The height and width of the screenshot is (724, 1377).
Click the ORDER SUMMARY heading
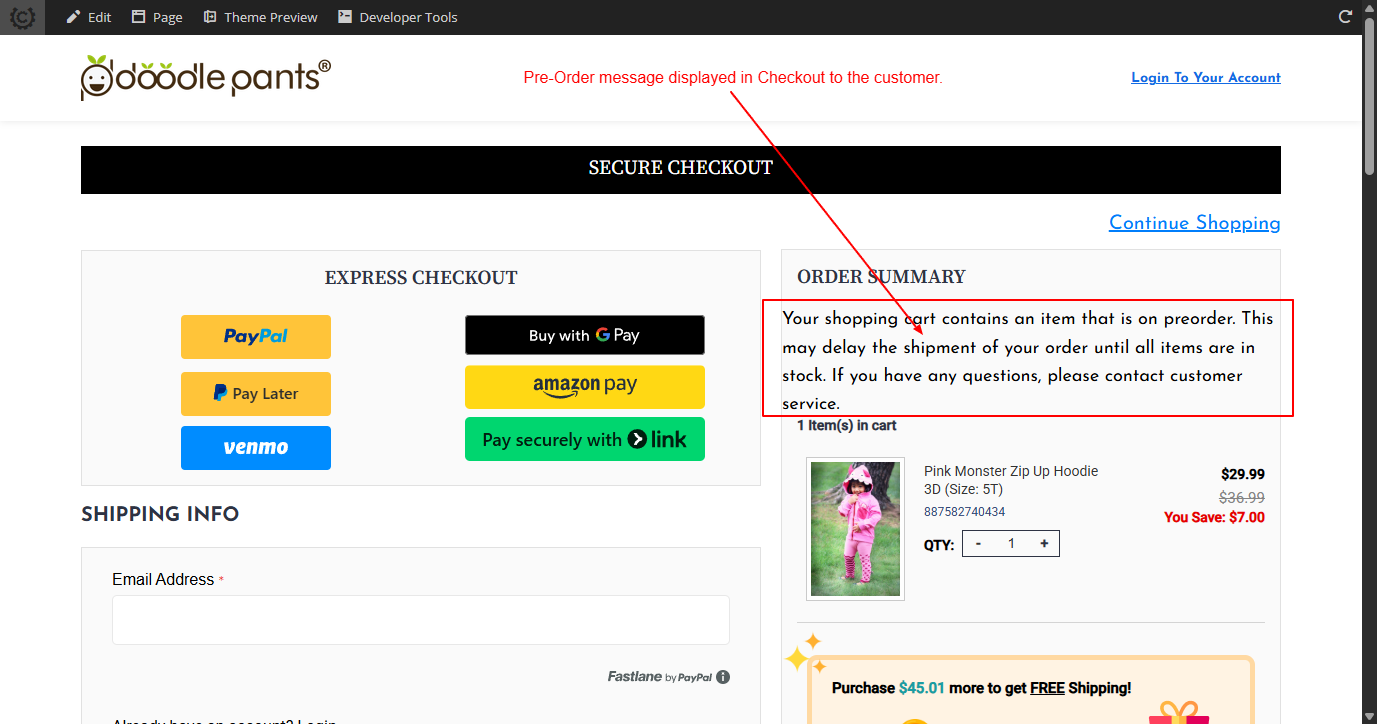881,276
